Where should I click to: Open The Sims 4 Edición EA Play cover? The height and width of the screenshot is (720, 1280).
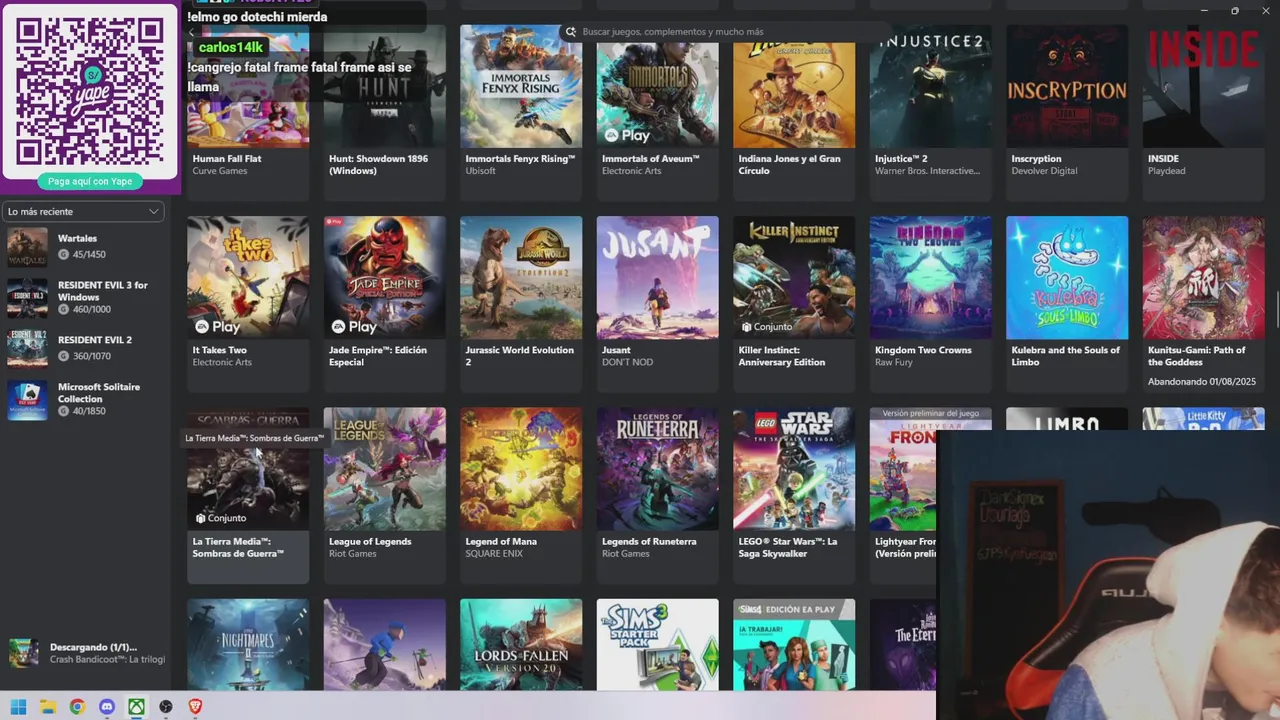[x=794, y=644]
